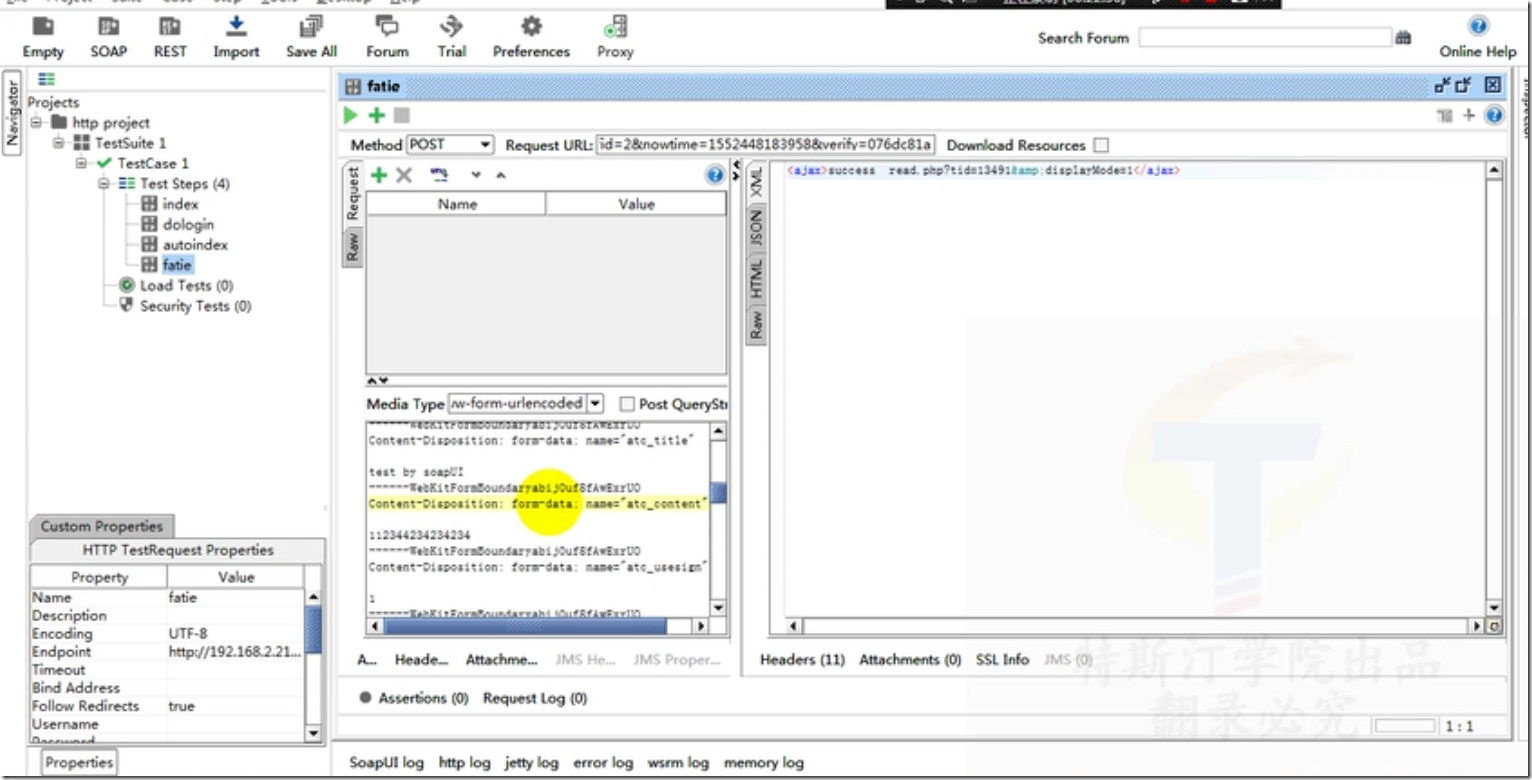Switch response view to XML tab
The width and height of the screenshot is (1532, 780).
757,182
